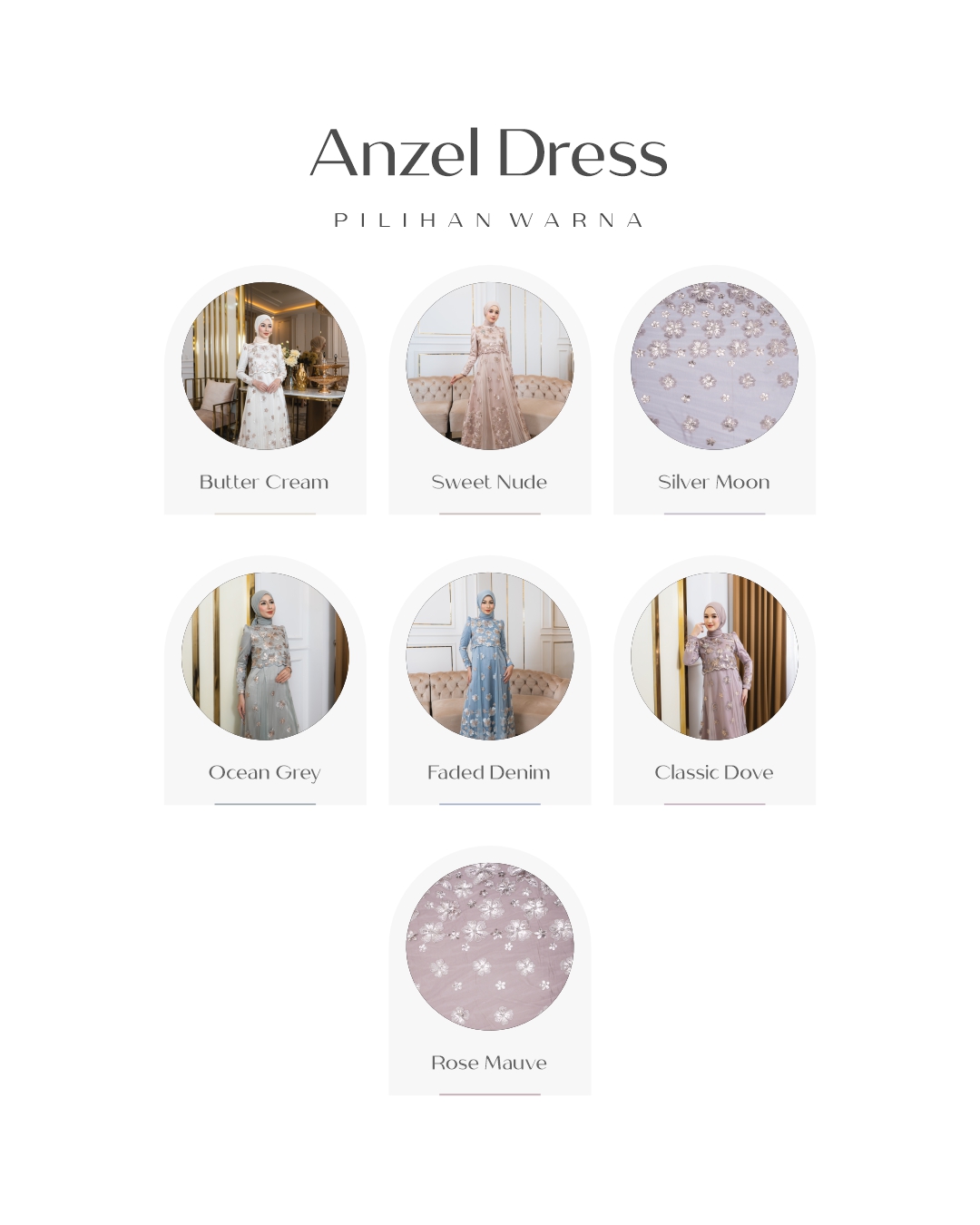The width and height of the screenshot is (980, 1225).
Task: Click the Rose Mauve label
Action: click(489, 1063)
